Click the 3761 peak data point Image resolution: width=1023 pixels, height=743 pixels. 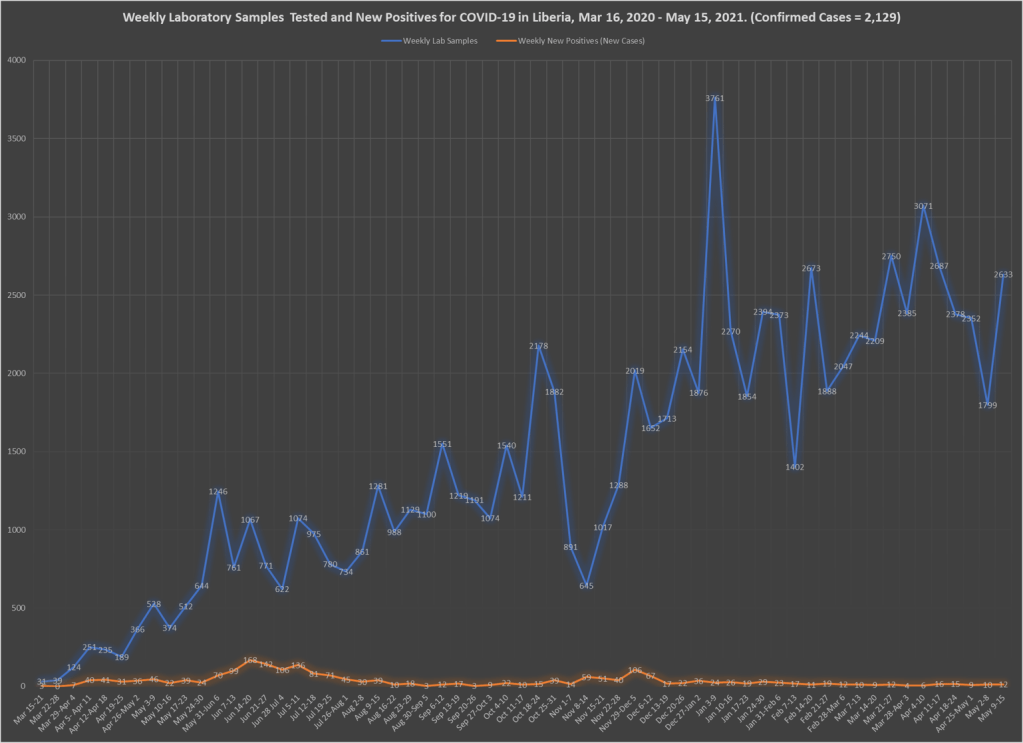tap(714, 98)
